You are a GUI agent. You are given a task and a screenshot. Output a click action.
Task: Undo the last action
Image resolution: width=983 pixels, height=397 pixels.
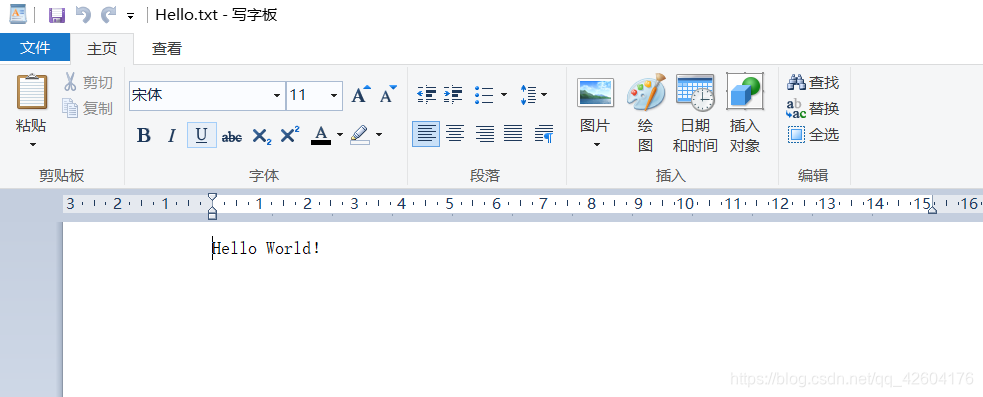83,14
